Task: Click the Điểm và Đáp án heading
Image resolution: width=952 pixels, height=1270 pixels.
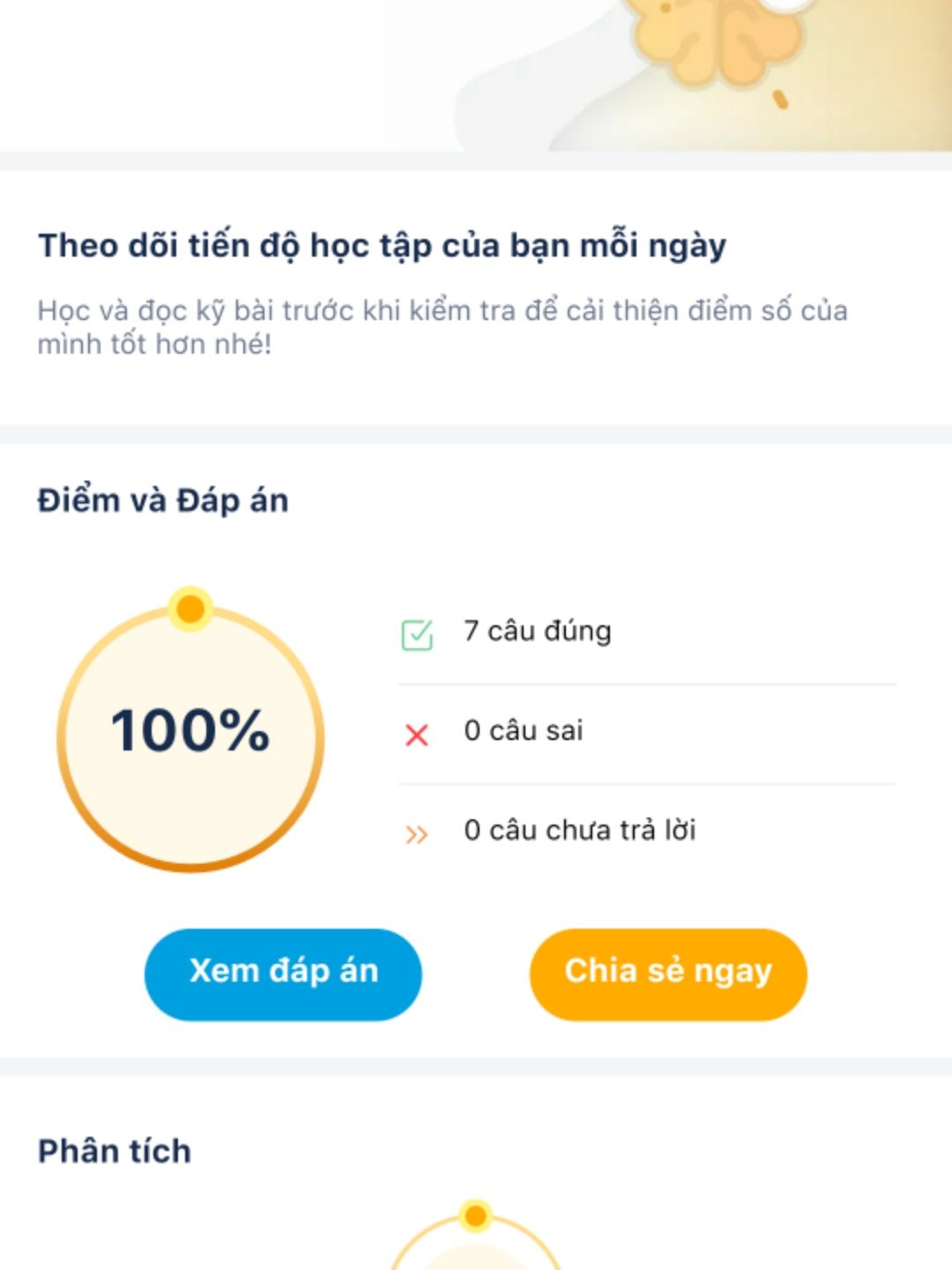Action: [163, 500]
